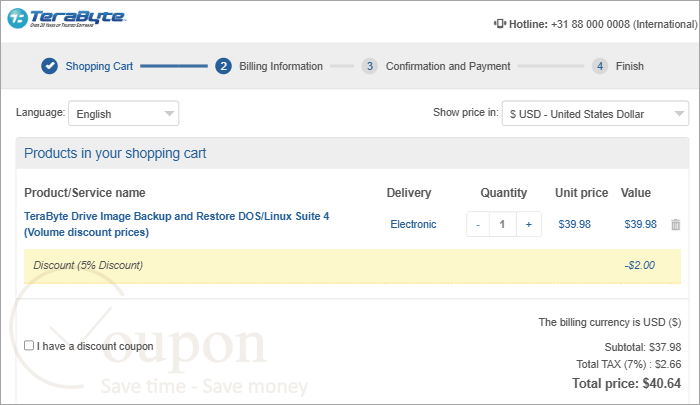This screenshot has height=405, width=700.
Task: Click the Shopping Cart checkmark step icon
Action: [50, 66]
